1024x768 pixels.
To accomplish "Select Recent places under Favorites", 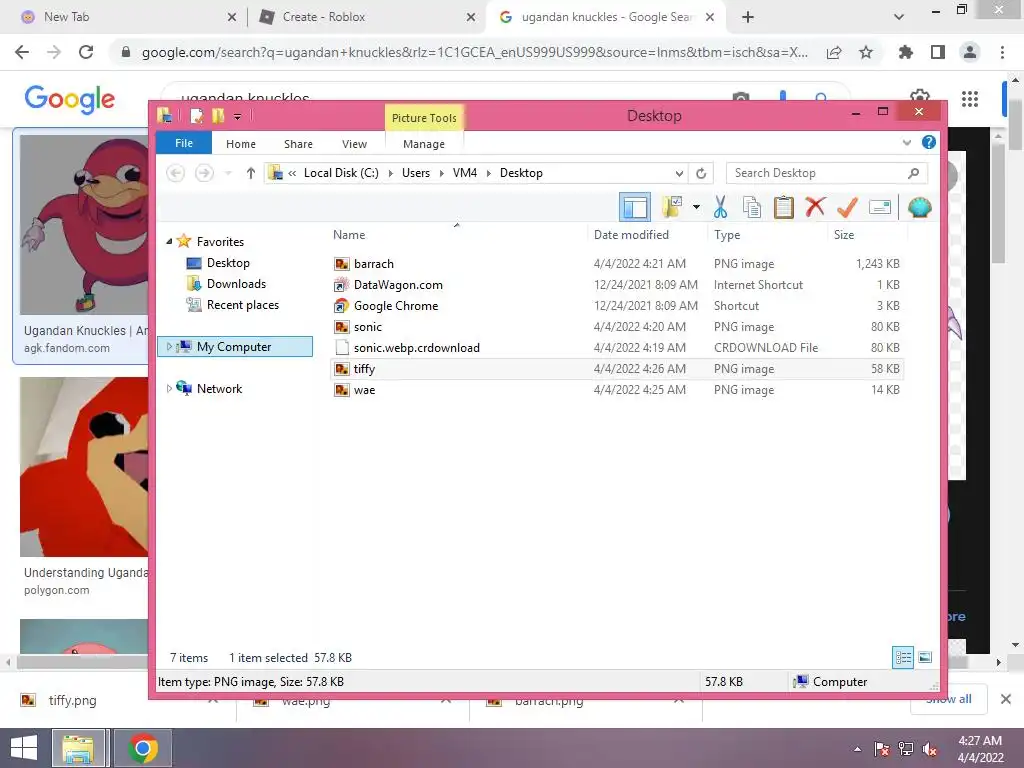I will 242,304.
